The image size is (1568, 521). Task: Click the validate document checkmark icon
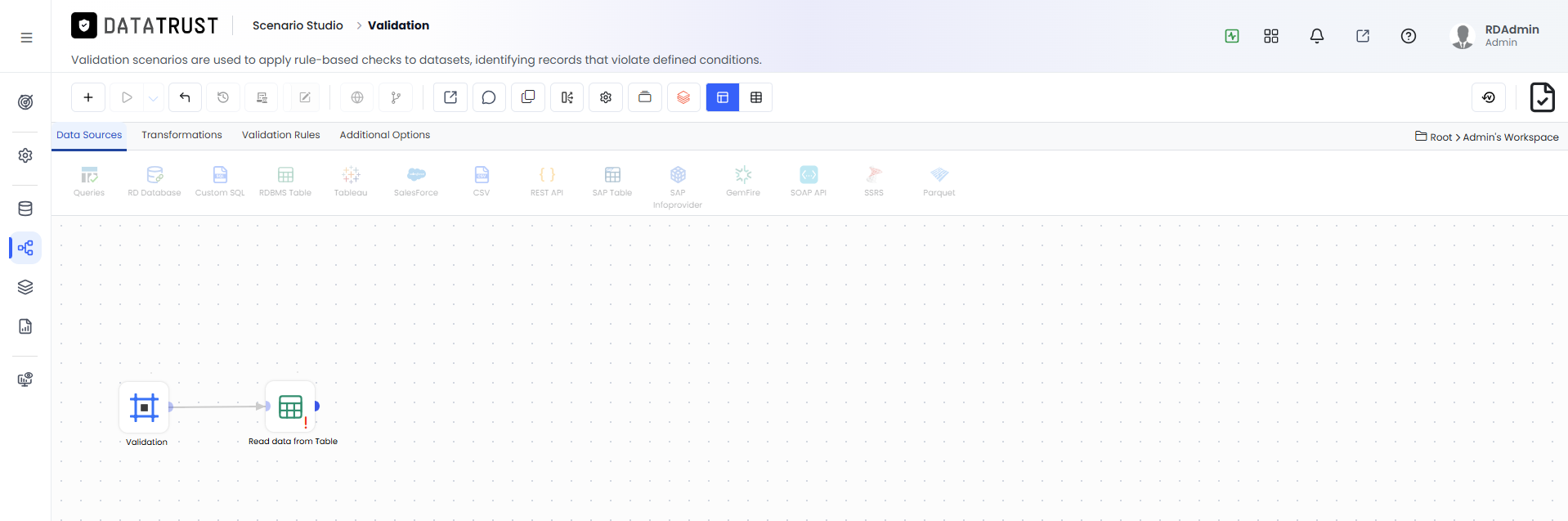[1542, 97]
